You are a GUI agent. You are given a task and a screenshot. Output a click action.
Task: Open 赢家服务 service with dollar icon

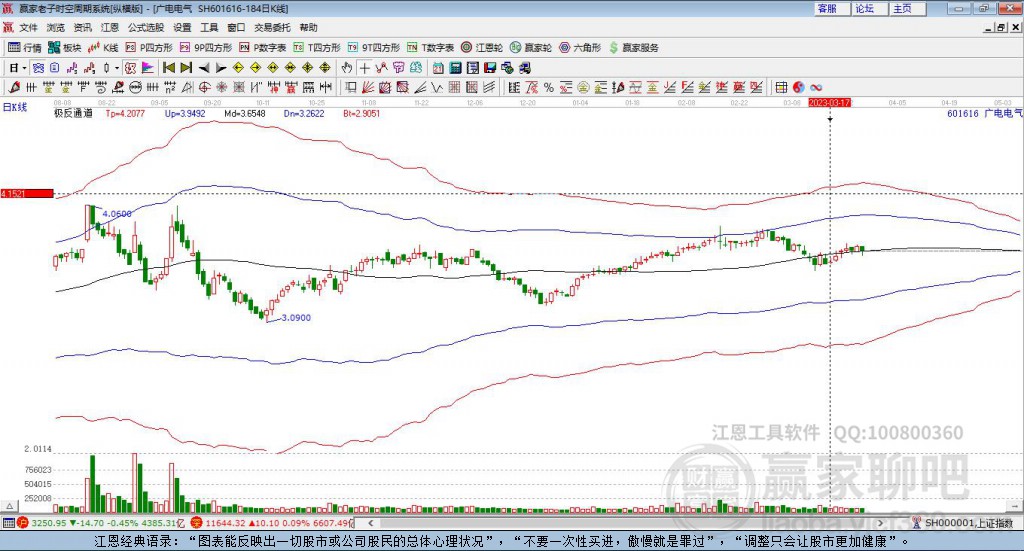click(633, 48)
